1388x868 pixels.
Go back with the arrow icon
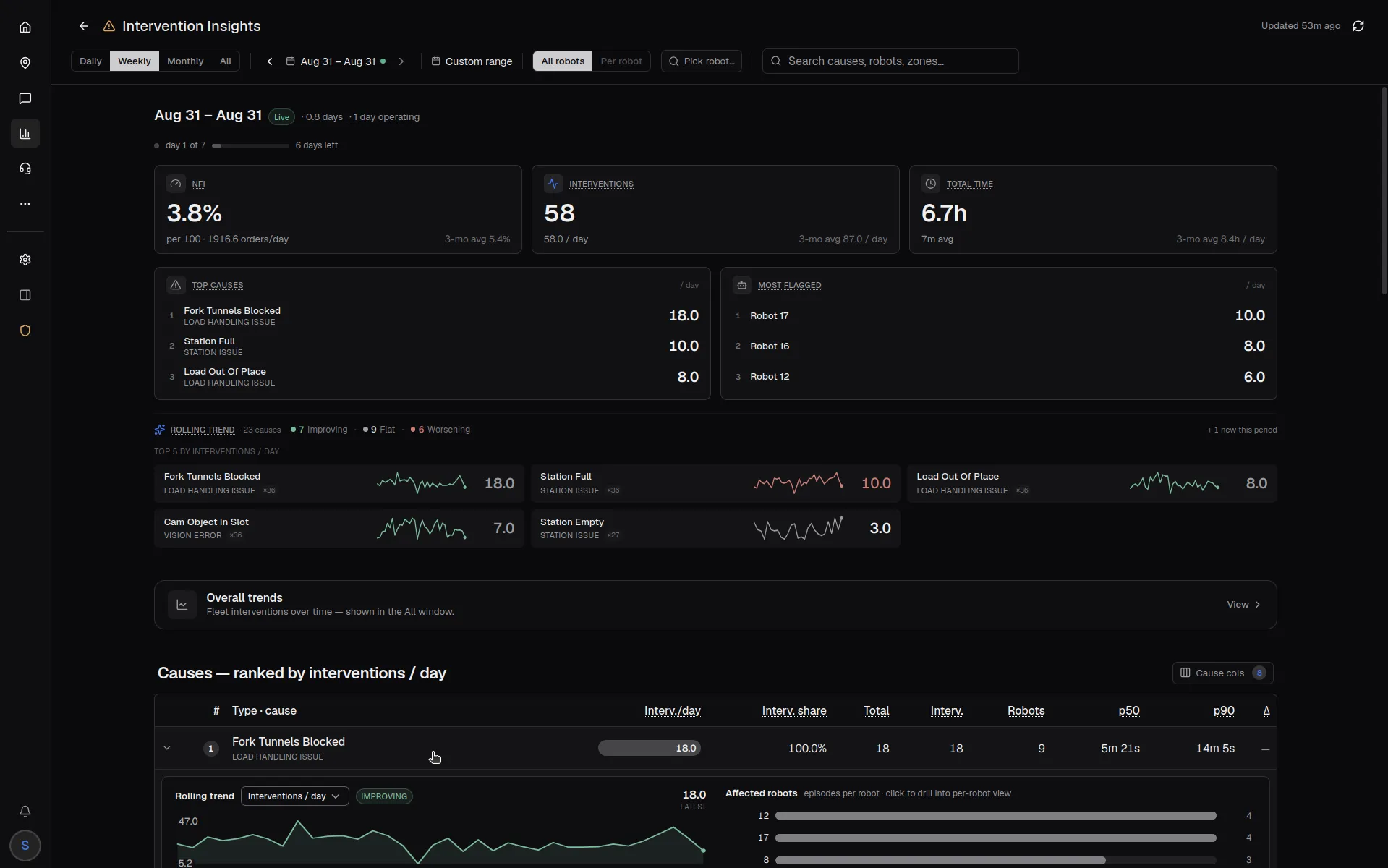[x=84, y=26]
